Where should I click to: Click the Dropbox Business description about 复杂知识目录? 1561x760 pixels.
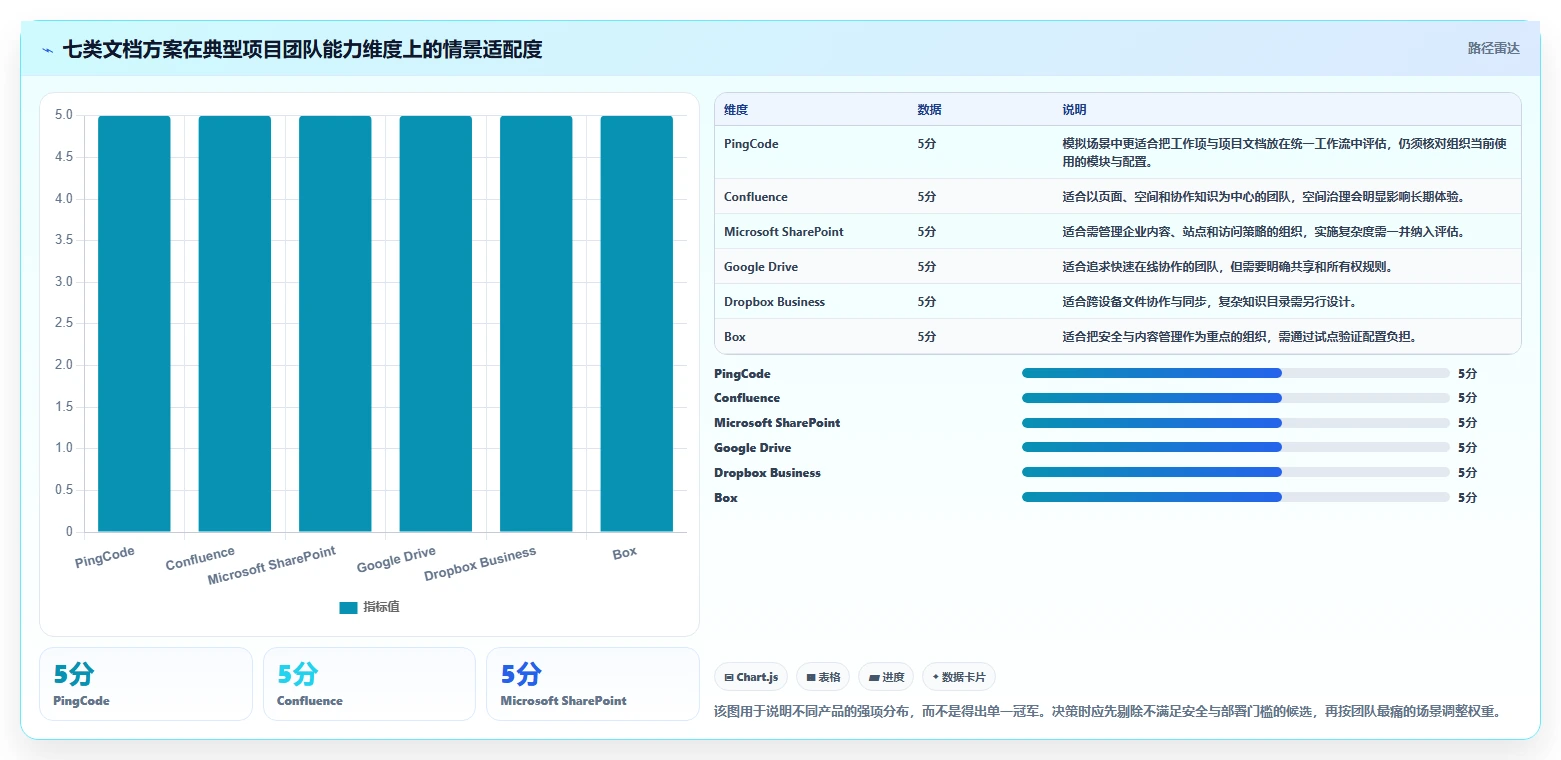(1209, 302)
